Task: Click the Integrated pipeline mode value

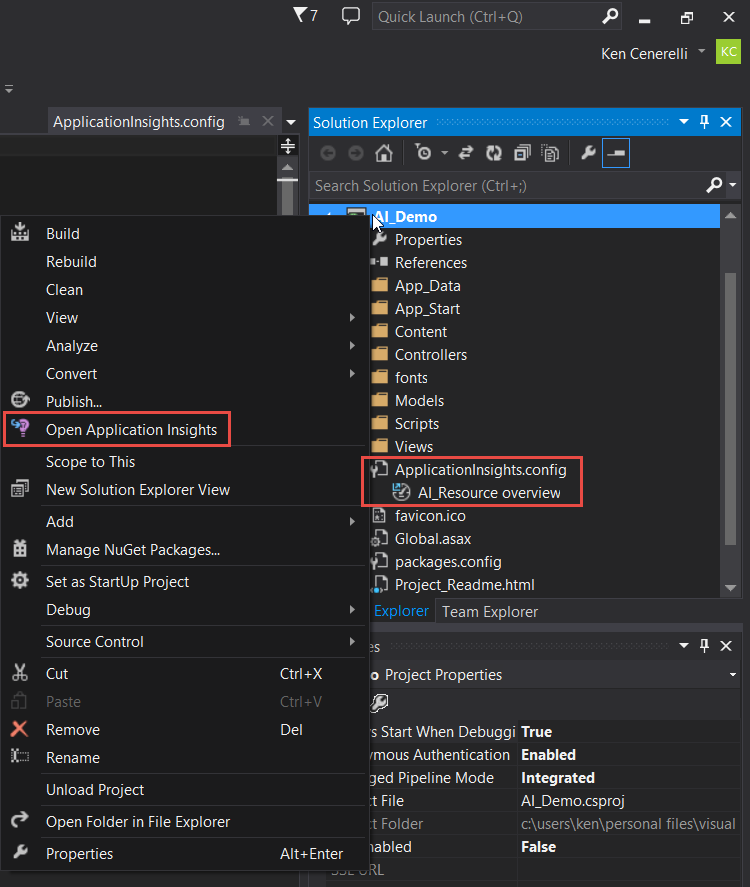Action: point(557,778)
